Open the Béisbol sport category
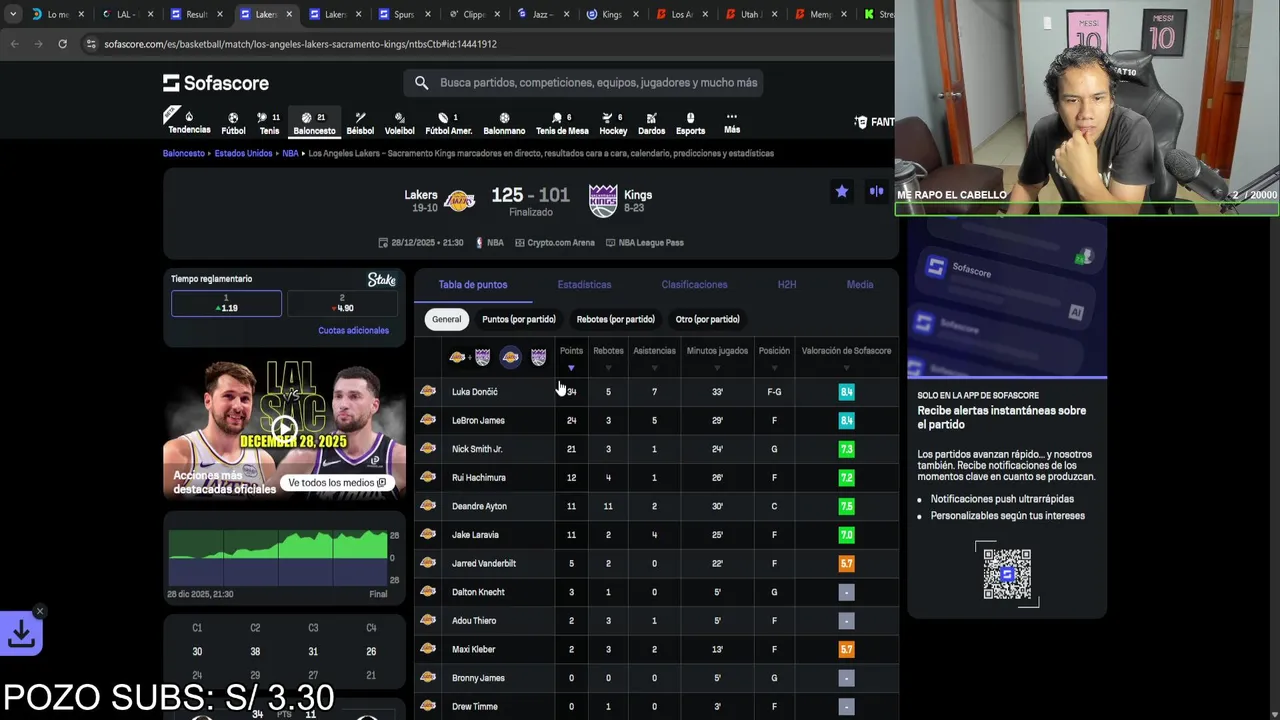Screen dimensions: 1280x720 coord(360,123)
